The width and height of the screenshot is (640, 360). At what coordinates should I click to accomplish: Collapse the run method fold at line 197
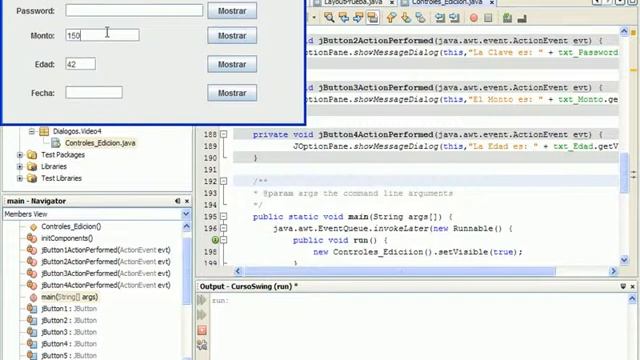coord(224,240)
